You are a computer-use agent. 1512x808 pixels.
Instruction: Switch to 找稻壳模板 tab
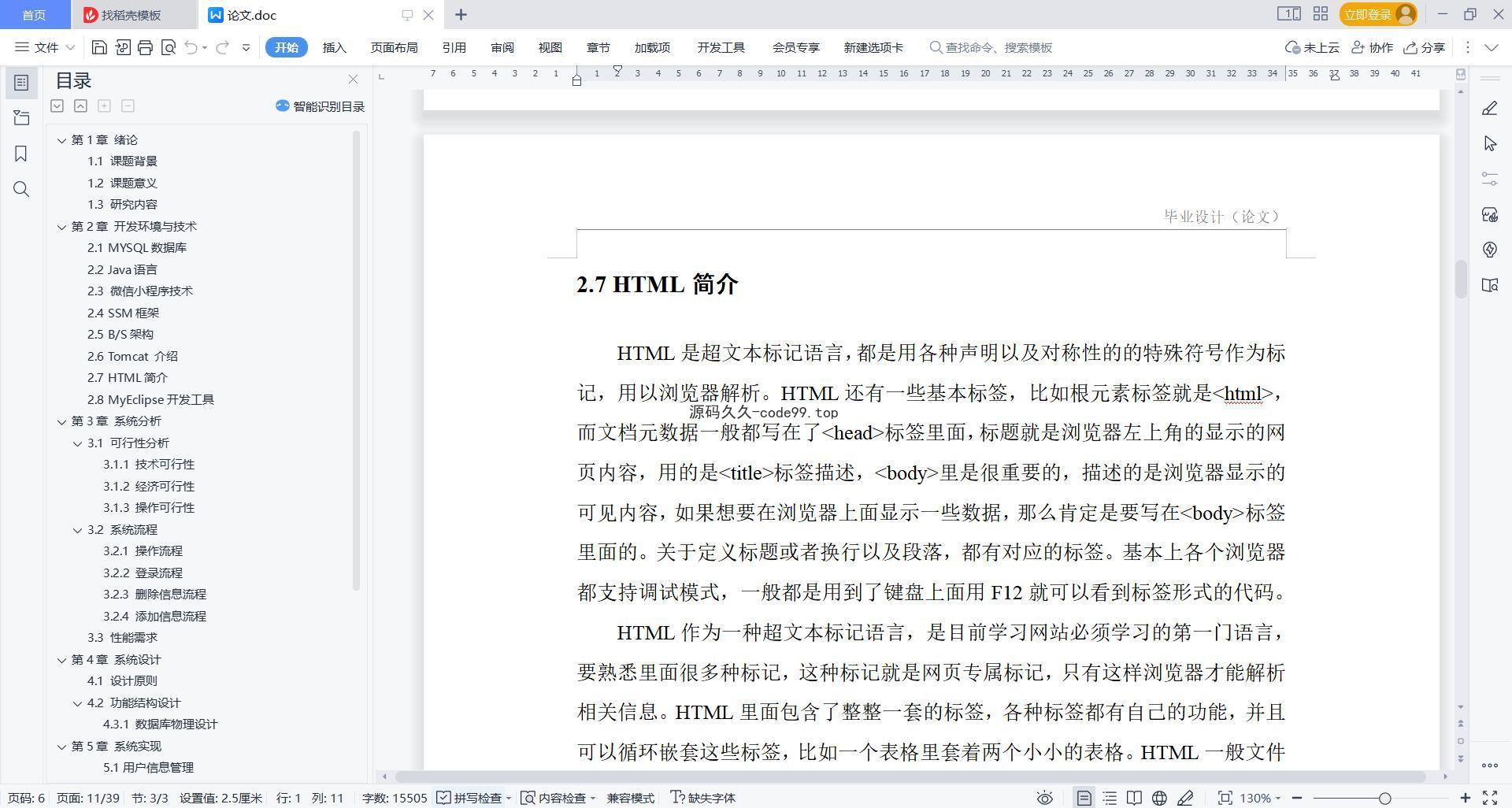pyautogui.click(x=132, y=15)
